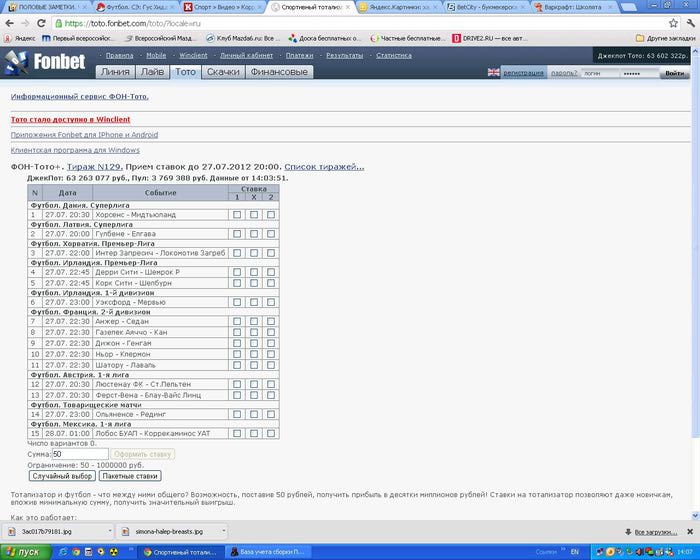
Task: Open the DRIVE2.RU bookmark
Action: [490, 38]
